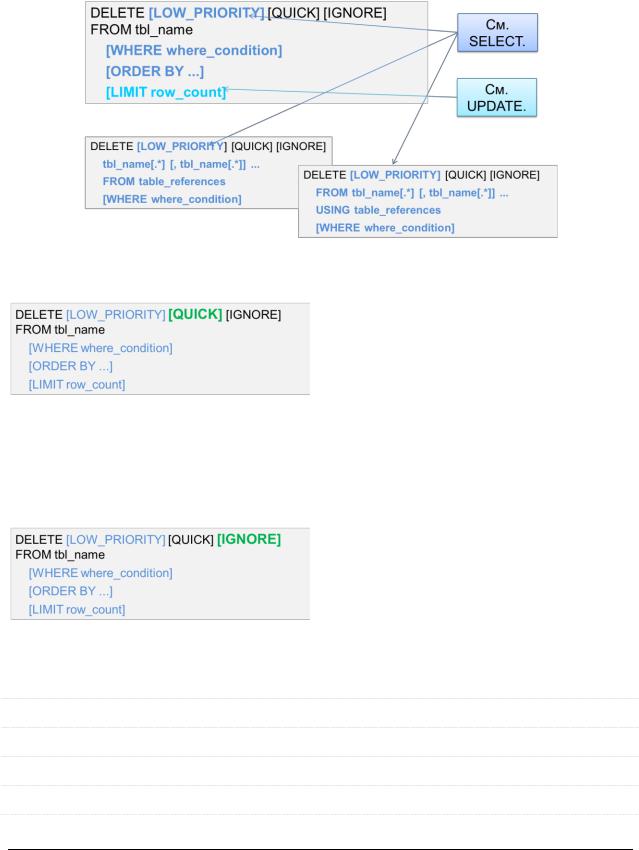Click [LOW_PRIORITY] in the top DELETE statement
Viewport: 639px width, 850px height.
pyautogui.click(x=206, y=13)
